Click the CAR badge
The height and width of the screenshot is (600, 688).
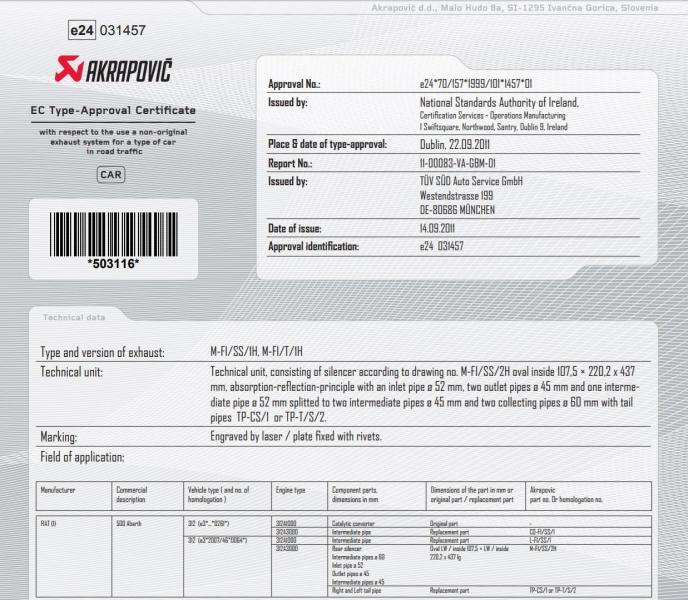point(112,175)
